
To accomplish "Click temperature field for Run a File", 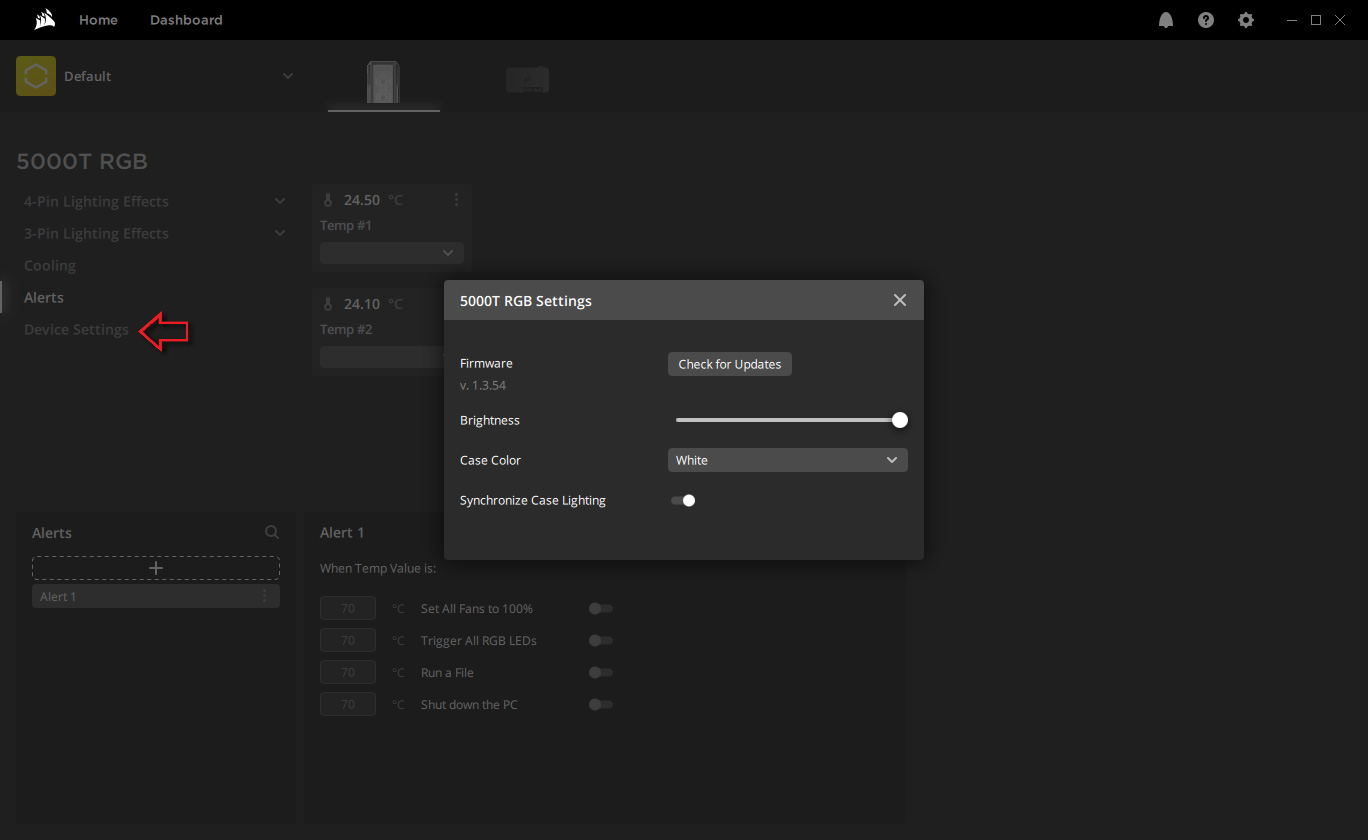I will click(x=348, y=672).
